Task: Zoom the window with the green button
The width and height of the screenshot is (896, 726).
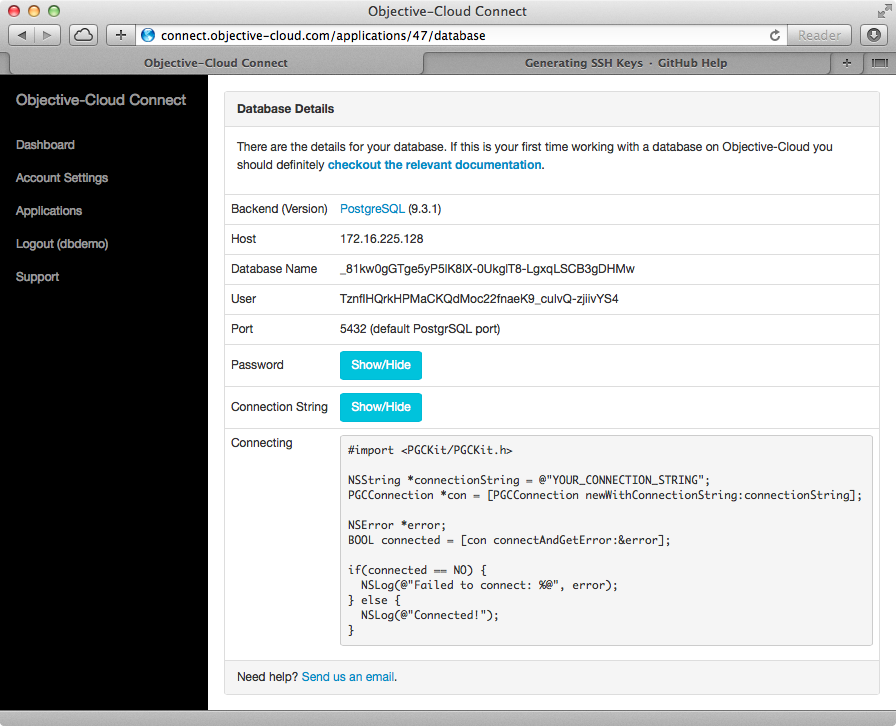Action: [54, 11]
